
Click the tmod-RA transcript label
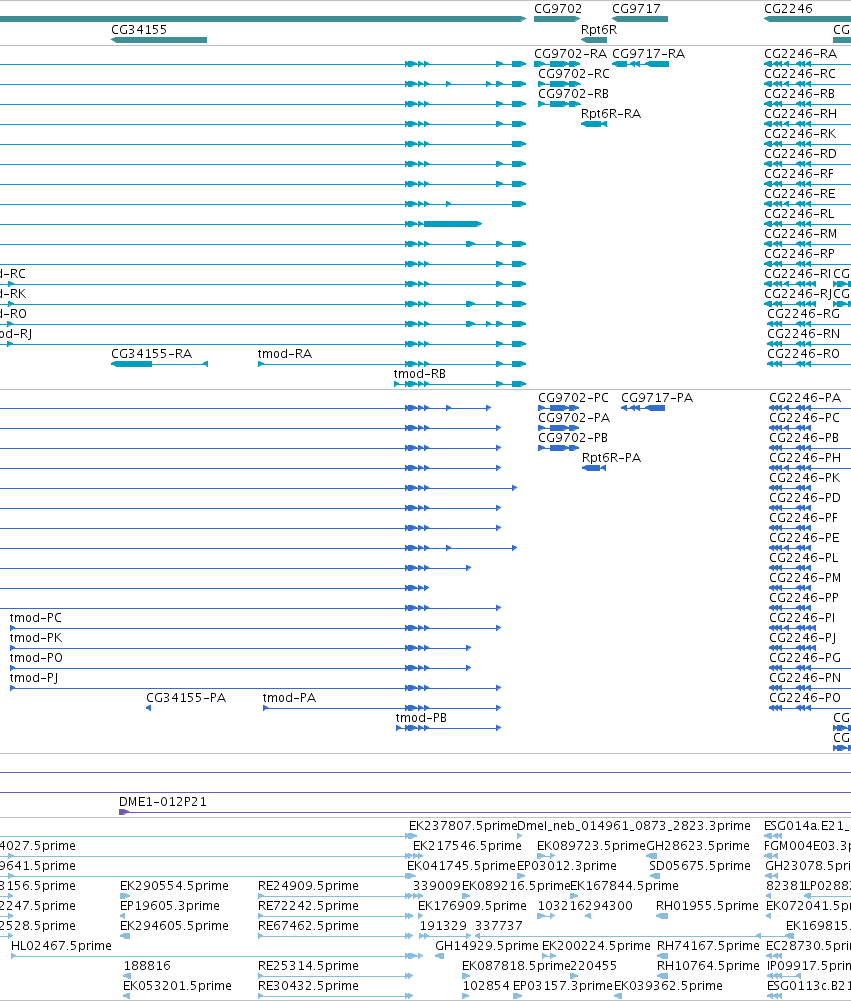285,354
